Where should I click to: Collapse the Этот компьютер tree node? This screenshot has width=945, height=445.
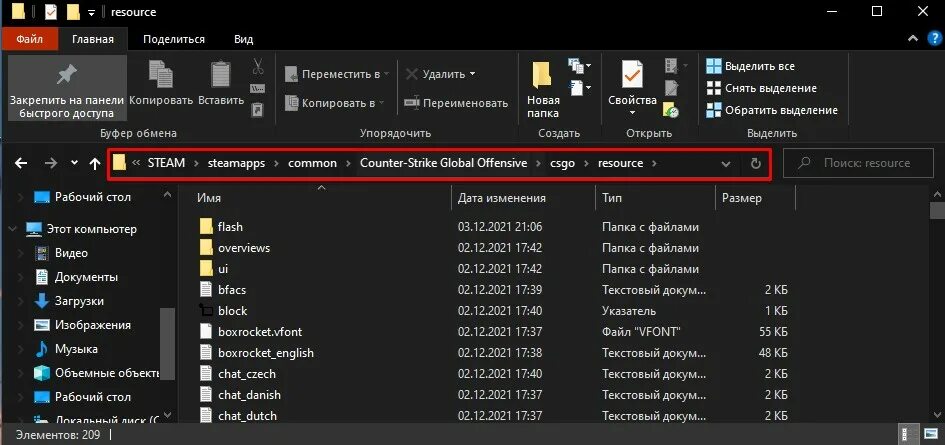tap(13, 229)
